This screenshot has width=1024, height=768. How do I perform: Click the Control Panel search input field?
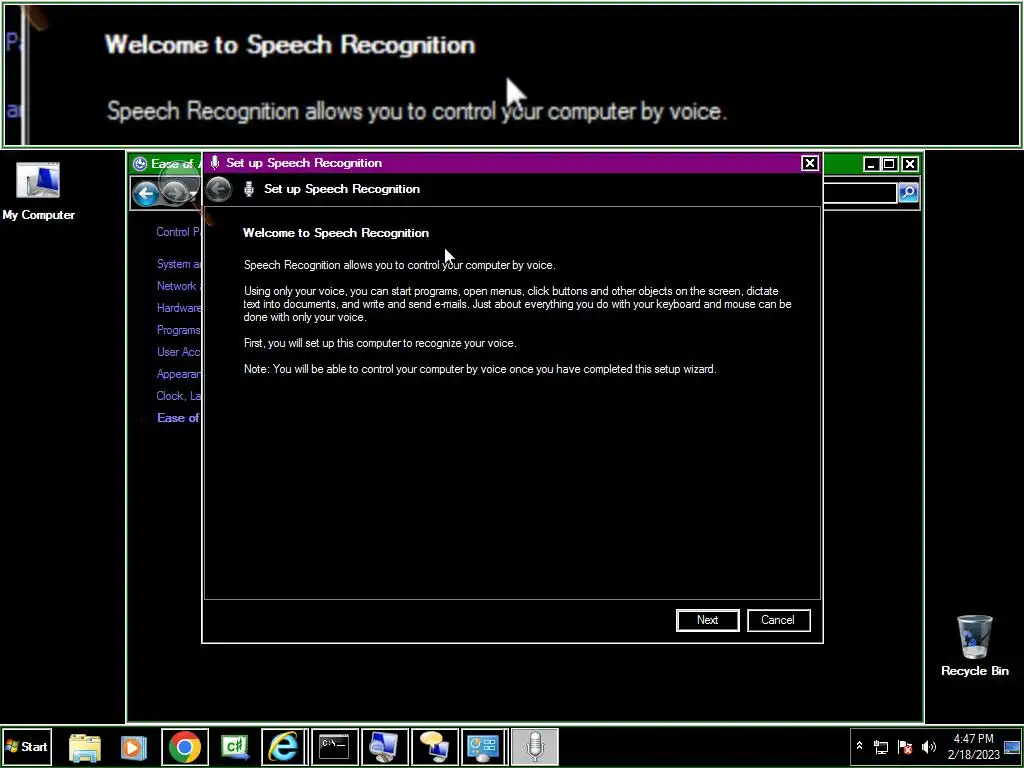click(861, 193)
